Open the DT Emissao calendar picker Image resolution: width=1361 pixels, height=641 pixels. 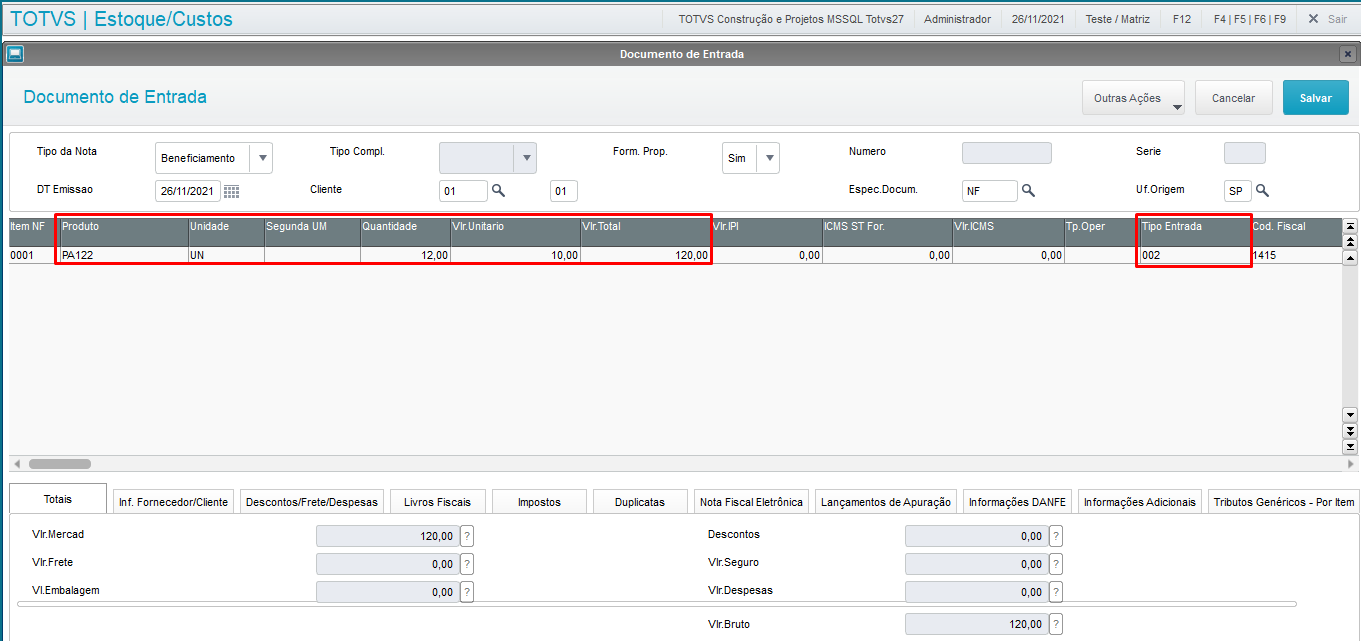tap(231, 191)
